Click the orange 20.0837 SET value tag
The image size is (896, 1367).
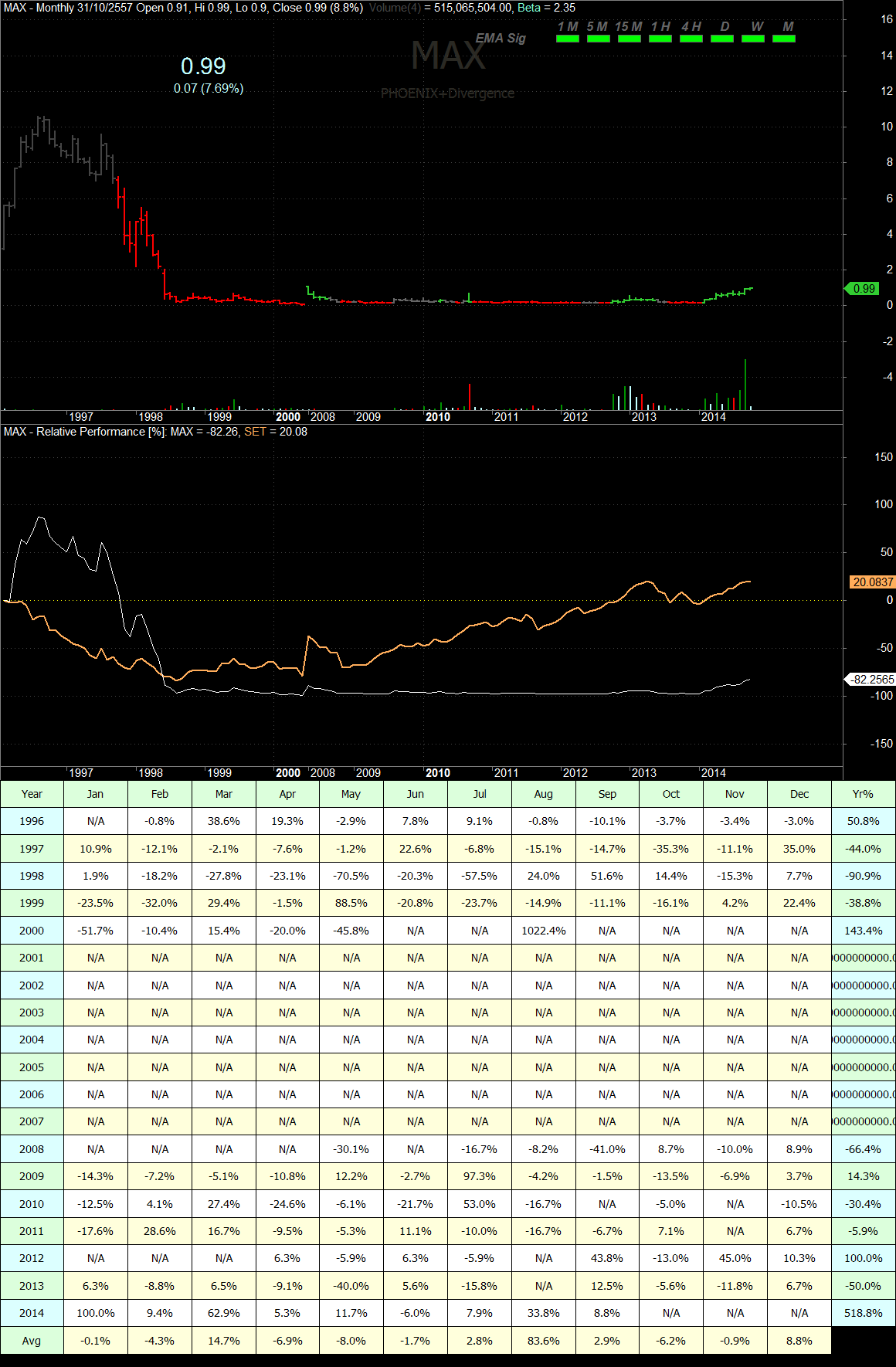[872, 582]
